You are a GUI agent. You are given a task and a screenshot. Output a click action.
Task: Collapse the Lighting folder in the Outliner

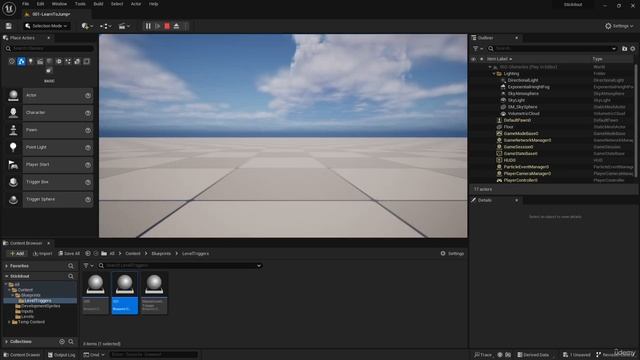point(494,74)
